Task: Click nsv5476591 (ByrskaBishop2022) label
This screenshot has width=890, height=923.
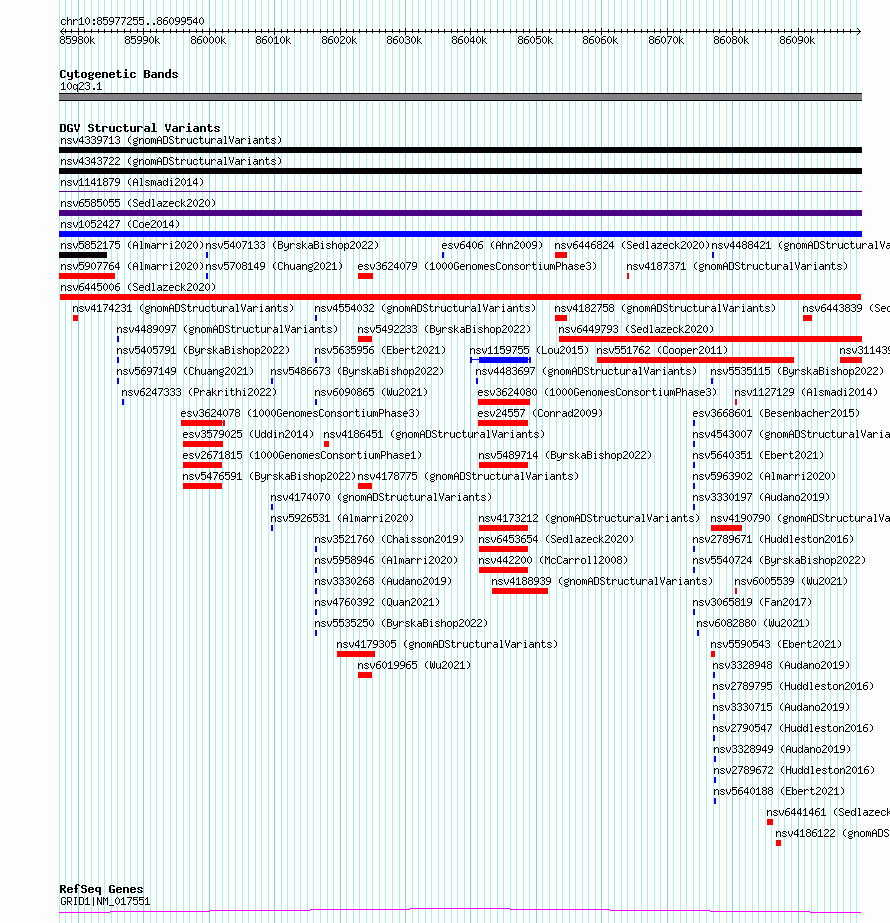Action: pos(269,476)
